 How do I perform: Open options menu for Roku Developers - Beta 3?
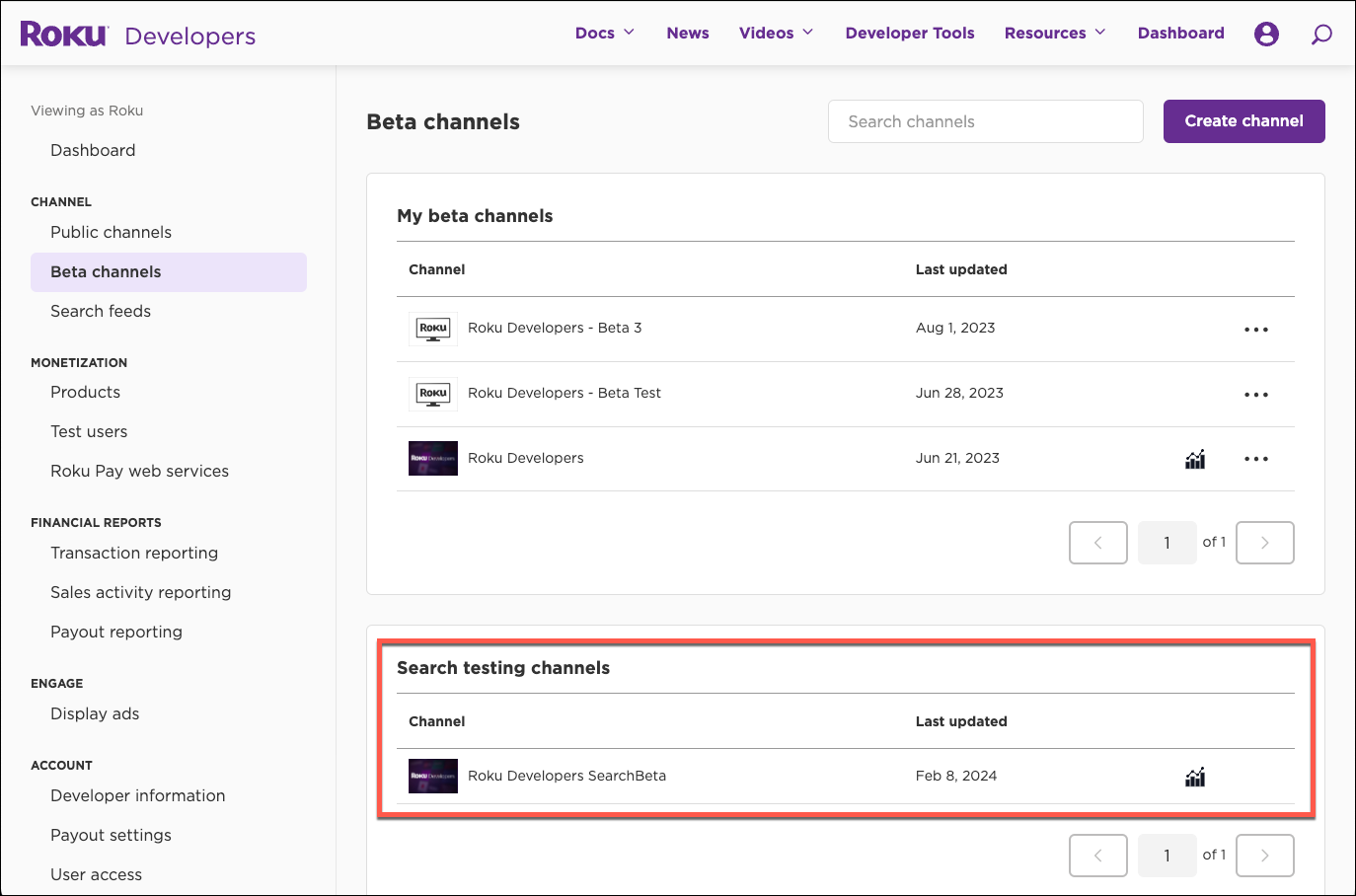(x=1255, y=329)
